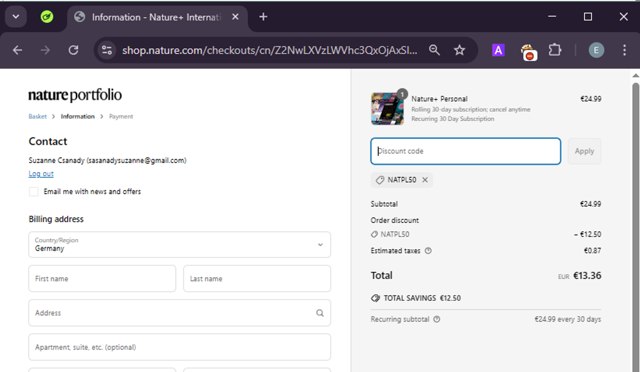Show Estimated taxes info tooltip
The height and width of the screenshot is (372, 640).
428,251
